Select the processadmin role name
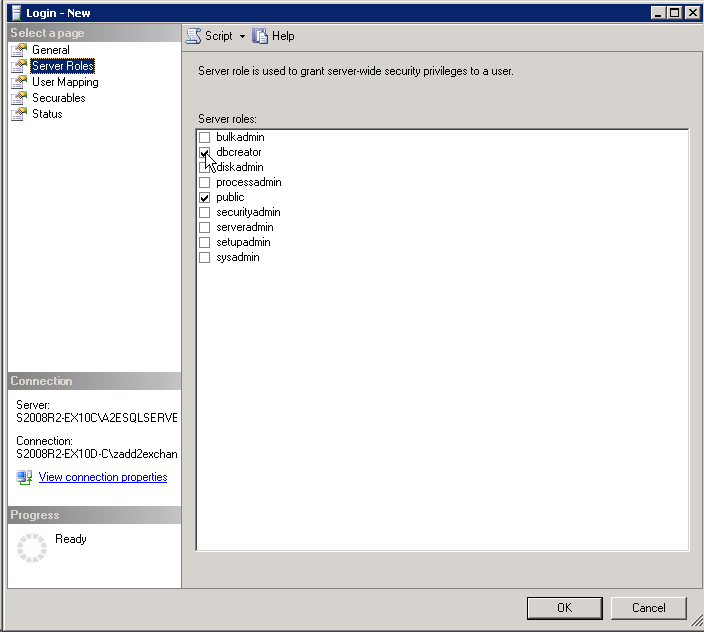The height and width of the screenshot is (632, 704). coord(249,182)
